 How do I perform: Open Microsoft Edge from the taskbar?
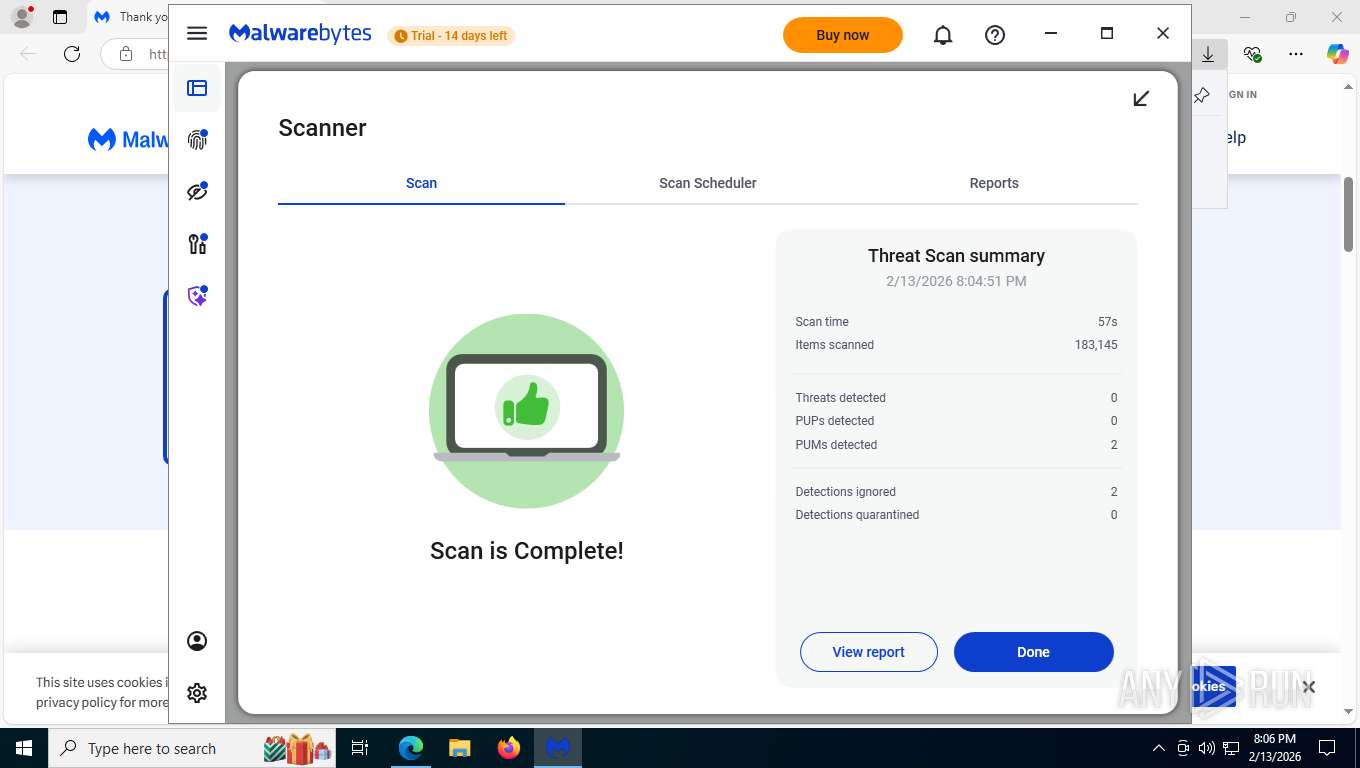tap(411, 748)
